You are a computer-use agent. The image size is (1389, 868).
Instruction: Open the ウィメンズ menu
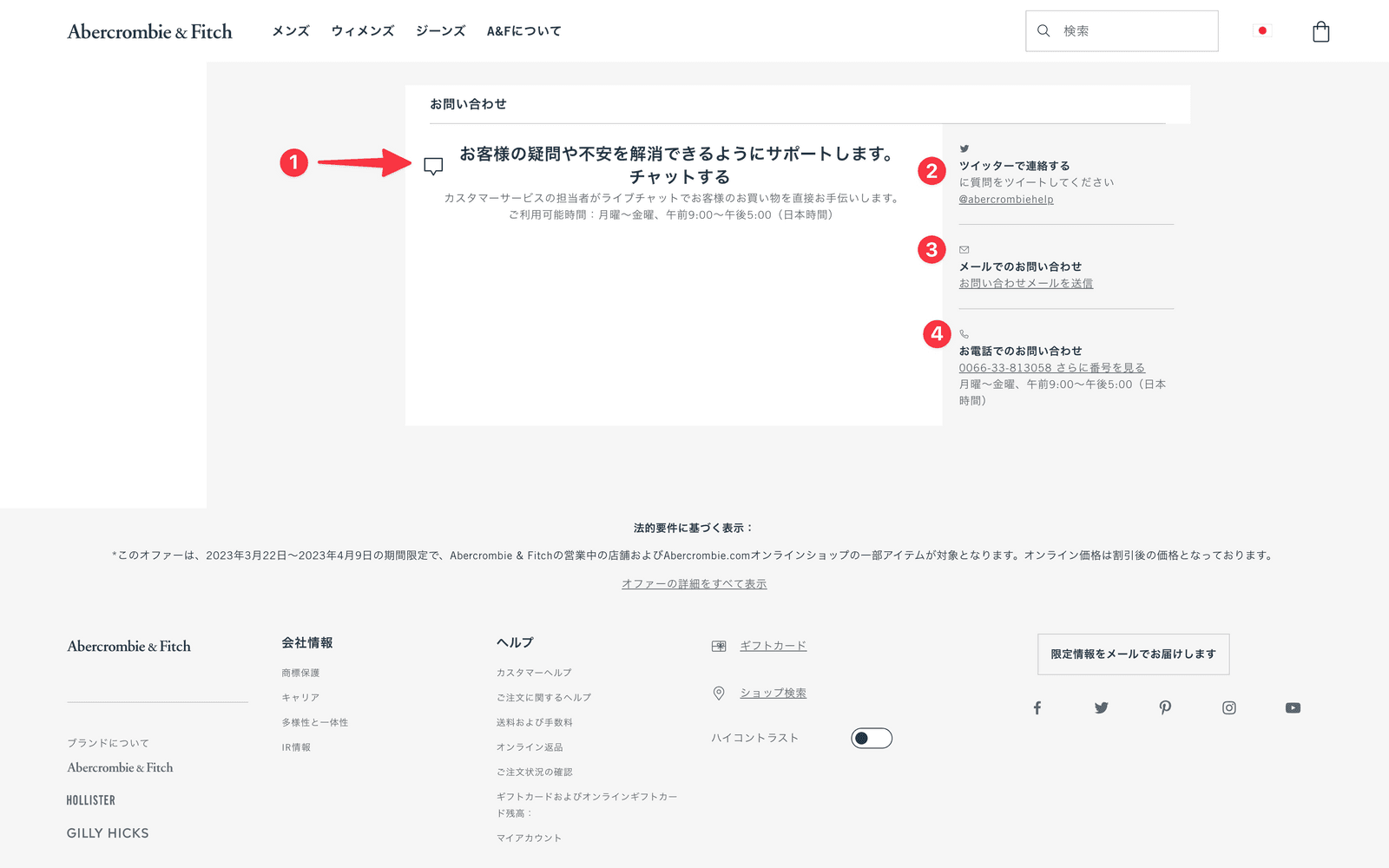[363, 31]
